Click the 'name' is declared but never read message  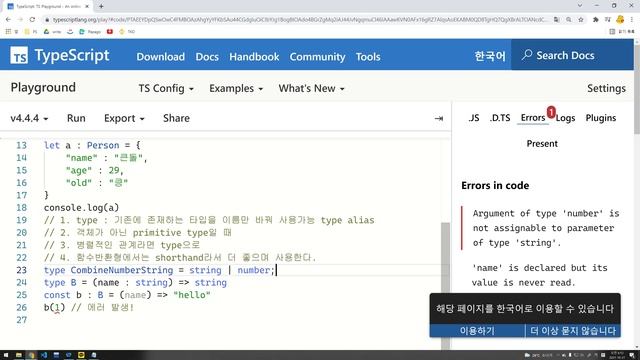click(x=540, y=275)
